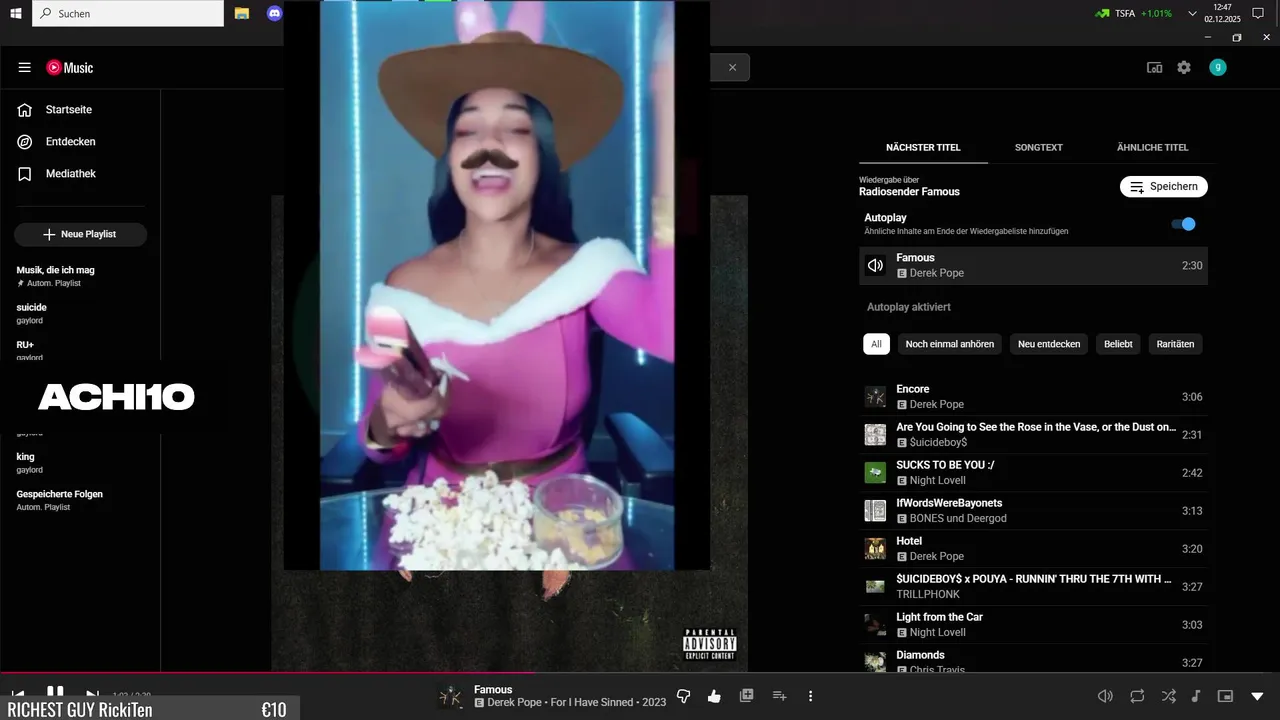
Task: Seek on the red progress bar
Action: point(640,673)
